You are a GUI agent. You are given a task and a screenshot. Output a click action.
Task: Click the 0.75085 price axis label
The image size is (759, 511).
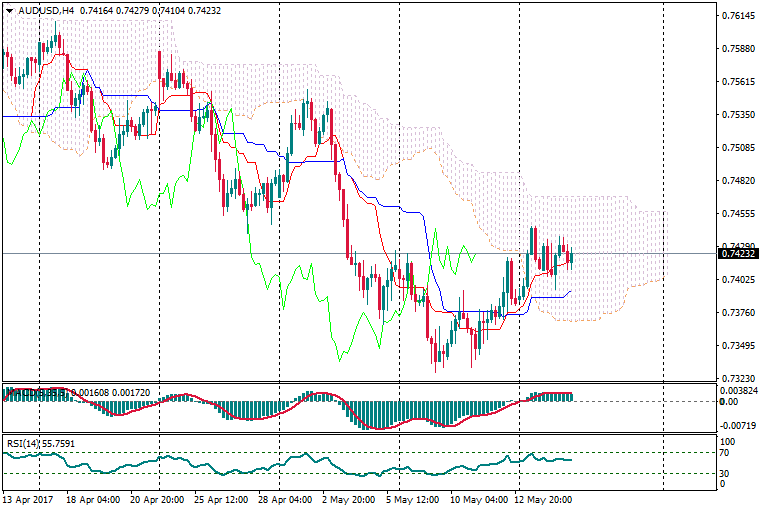737,148
